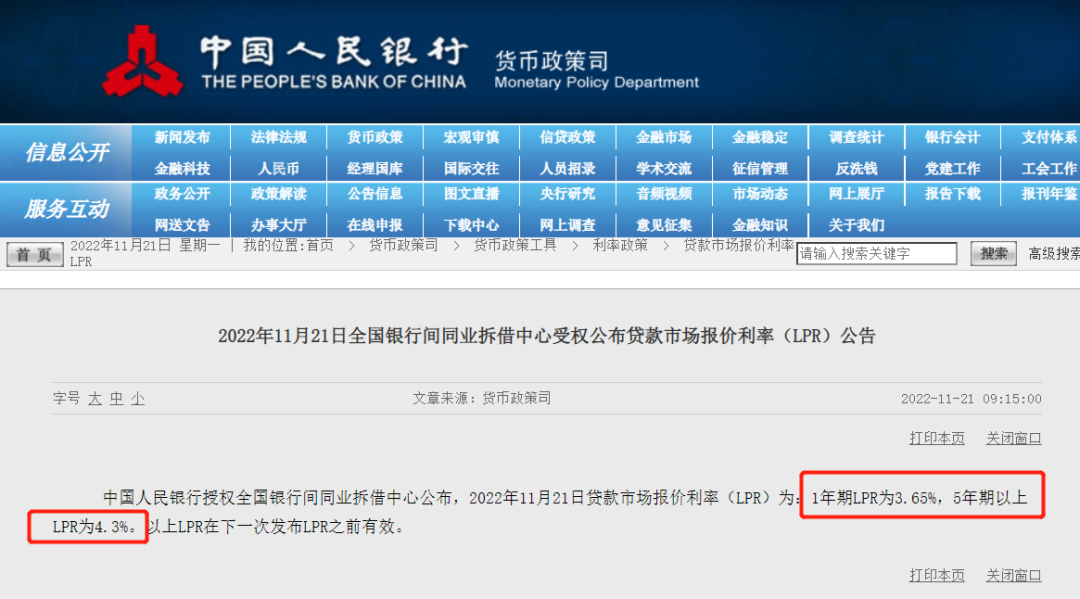1080x599 pixels.
Task: Go to 信贷政策 section
Action: tap(568, 138)
